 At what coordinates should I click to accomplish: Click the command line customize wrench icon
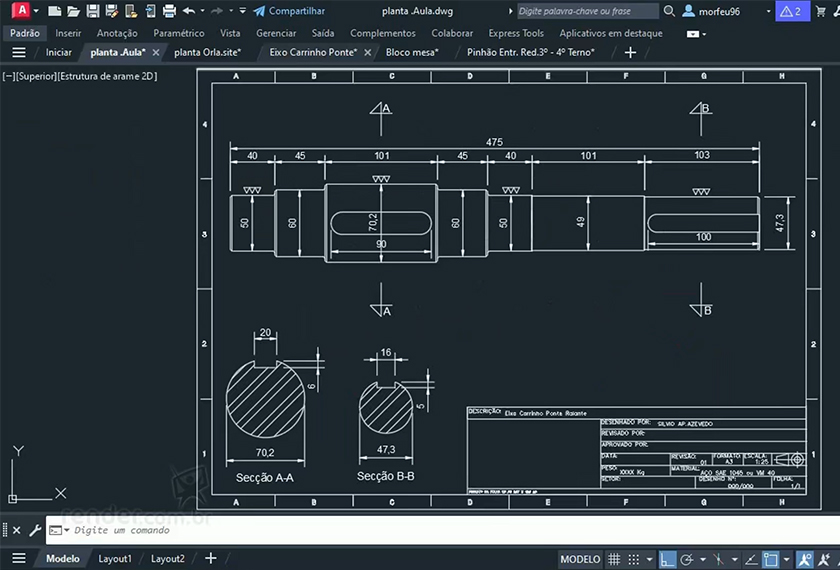click(35, 530)
